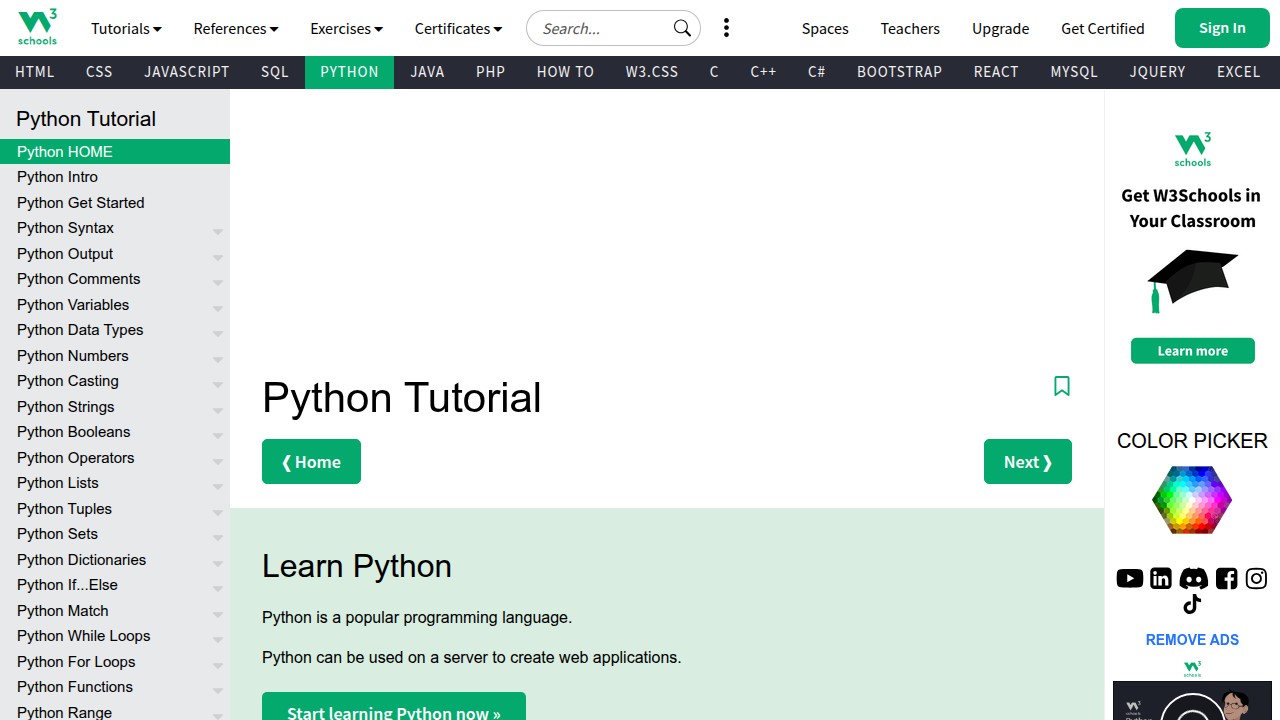Open the Tutorials dropdown menu
This screenshot has height=720, width=1280.
point(126,28)
